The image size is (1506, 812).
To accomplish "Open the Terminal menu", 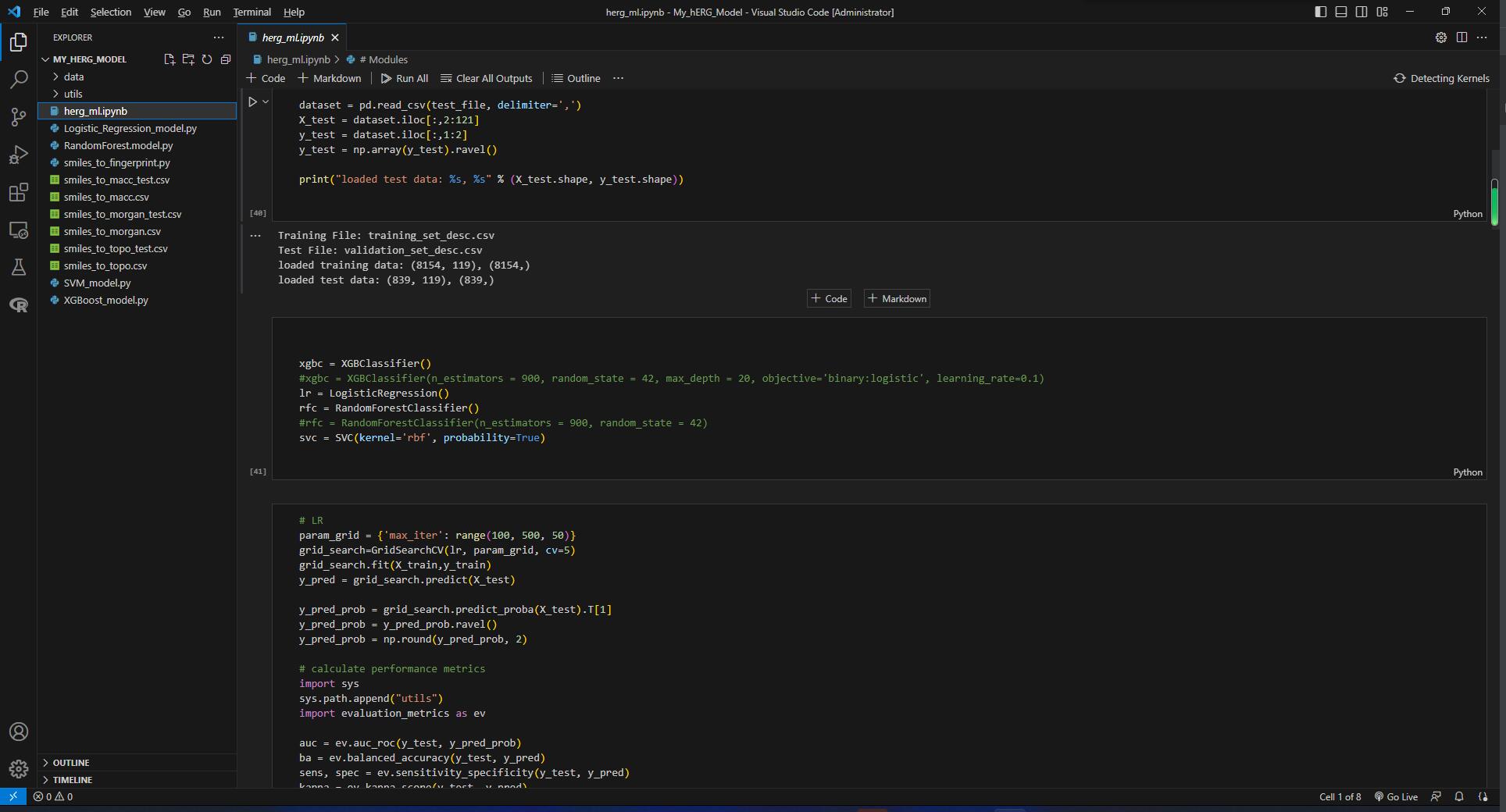I will [252, 12].
